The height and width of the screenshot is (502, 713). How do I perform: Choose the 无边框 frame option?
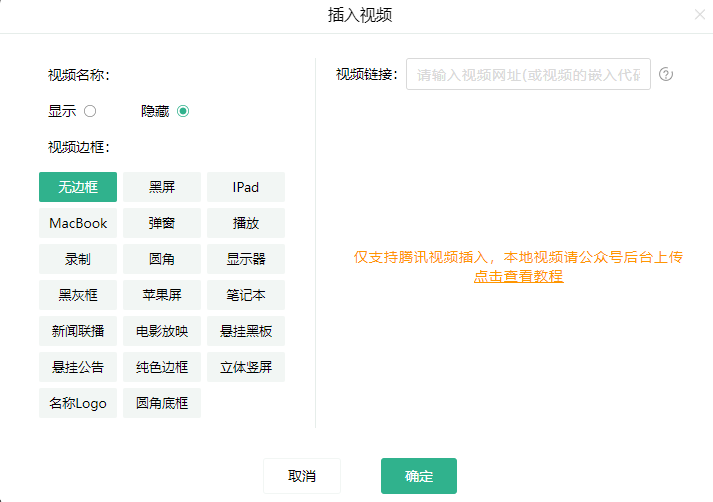(78, 187)
